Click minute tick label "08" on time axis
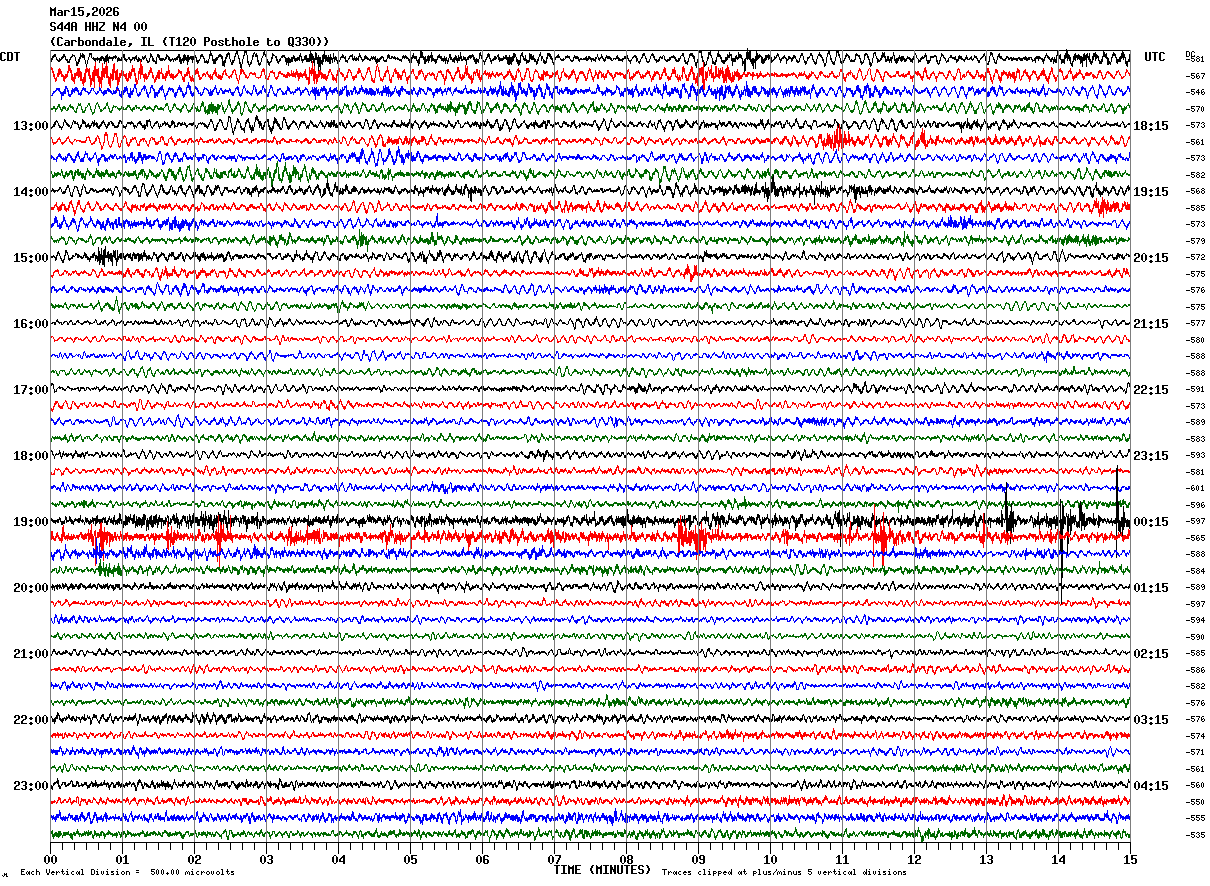Screen dimensions: 1210x886 [x=626, y=859]
